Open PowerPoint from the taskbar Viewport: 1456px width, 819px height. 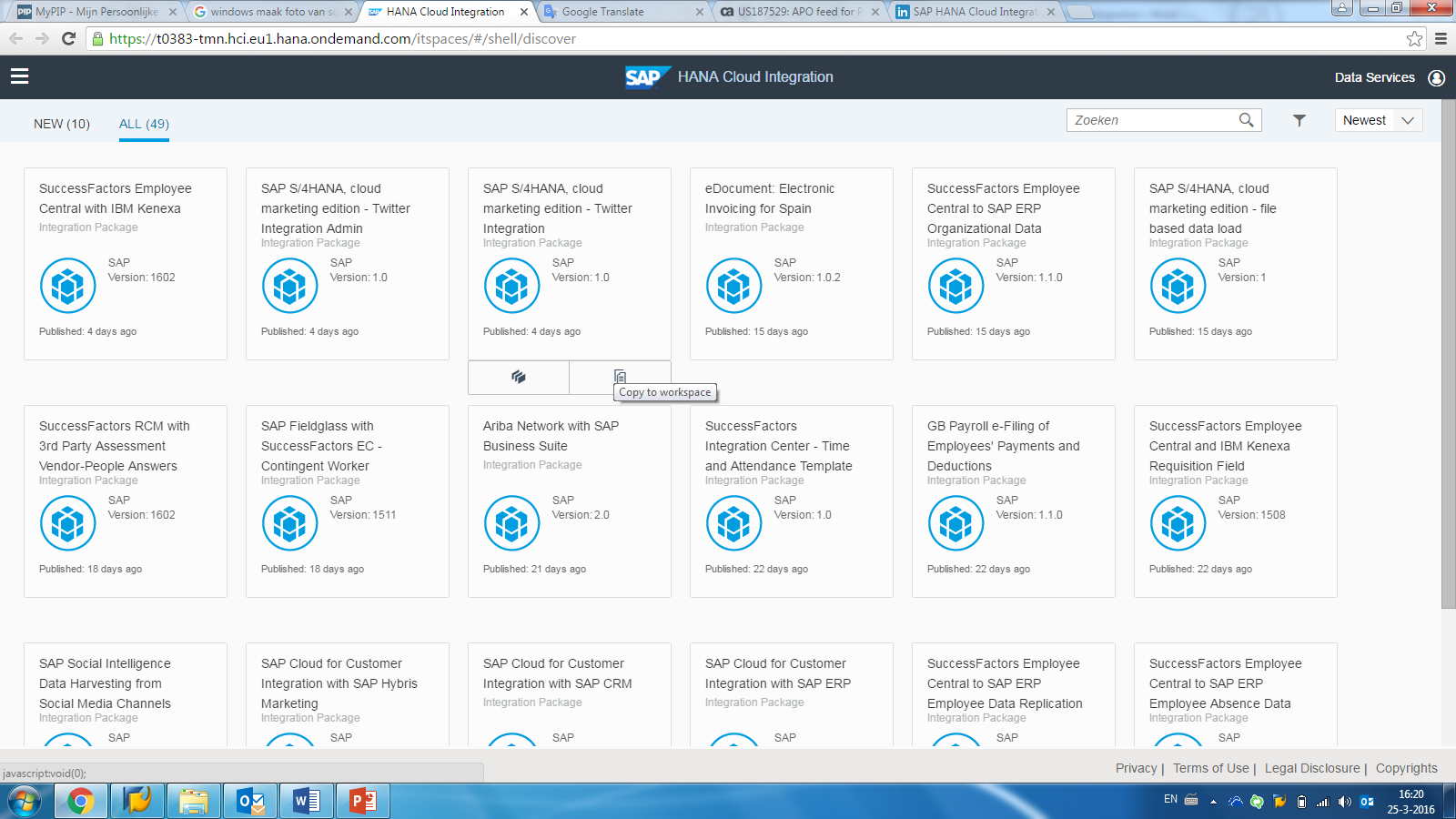pos(363,802)
